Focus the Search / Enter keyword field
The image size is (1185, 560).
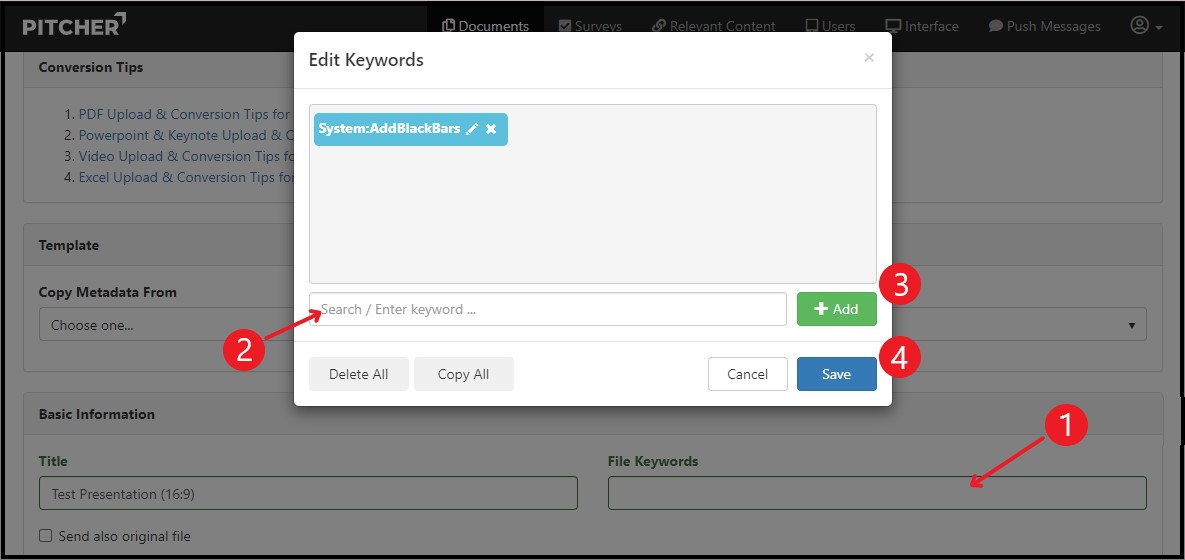547,309
